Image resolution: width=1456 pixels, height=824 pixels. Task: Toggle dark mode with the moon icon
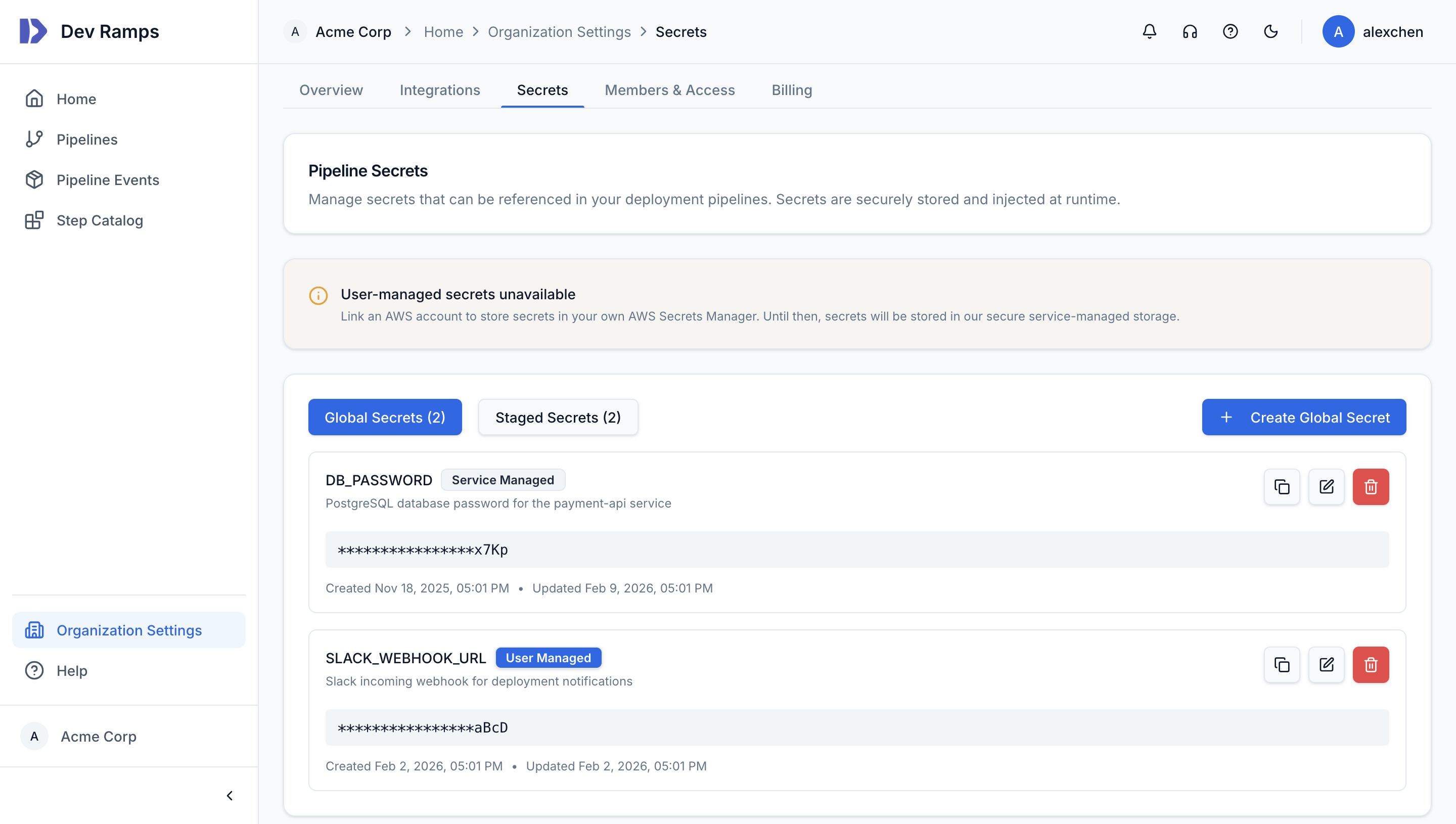tap(1271, 32)
